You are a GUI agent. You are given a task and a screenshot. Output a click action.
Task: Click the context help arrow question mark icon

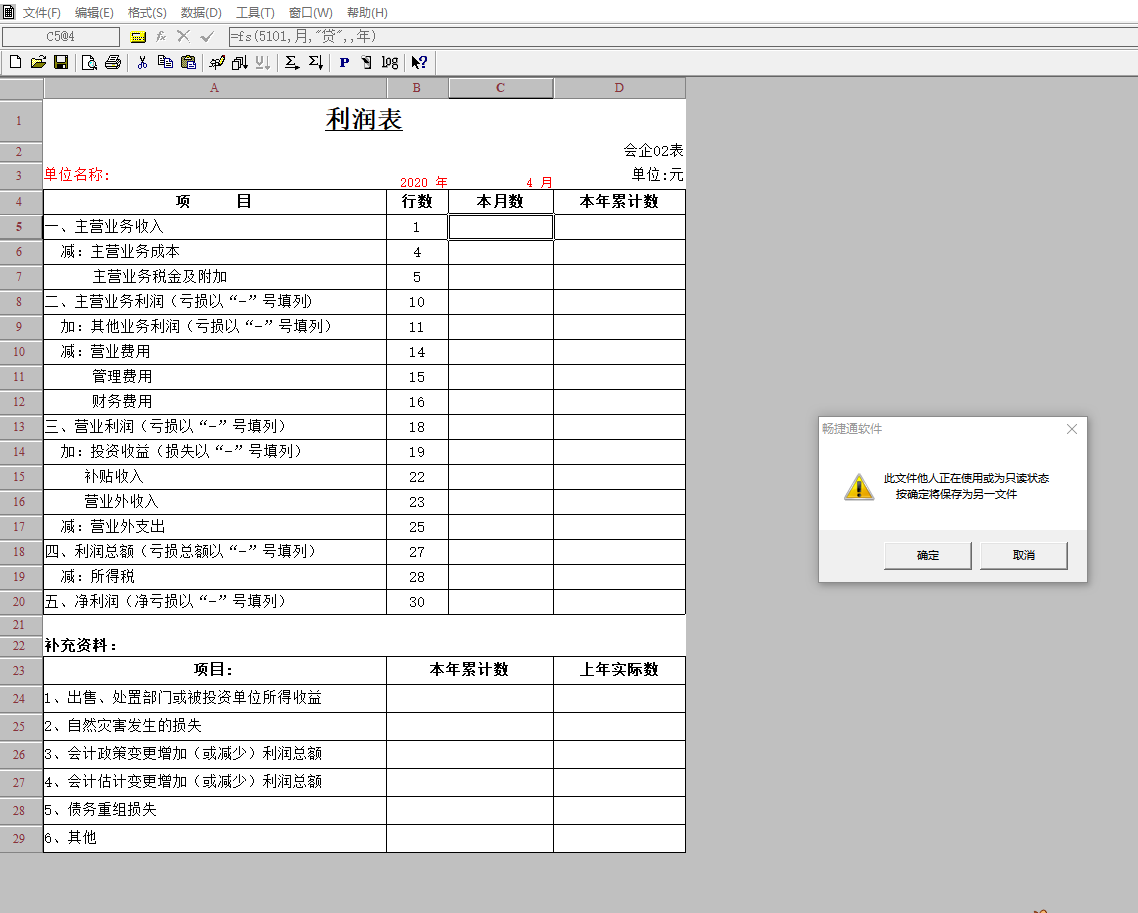click(x=419, y=62)
